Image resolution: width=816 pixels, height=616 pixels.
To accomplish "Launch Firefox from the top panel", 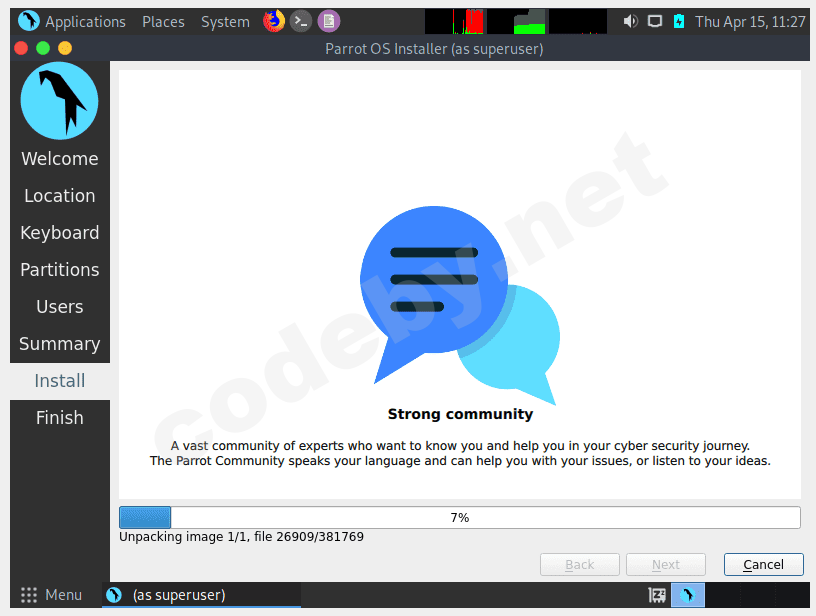I will coord(274,21).
